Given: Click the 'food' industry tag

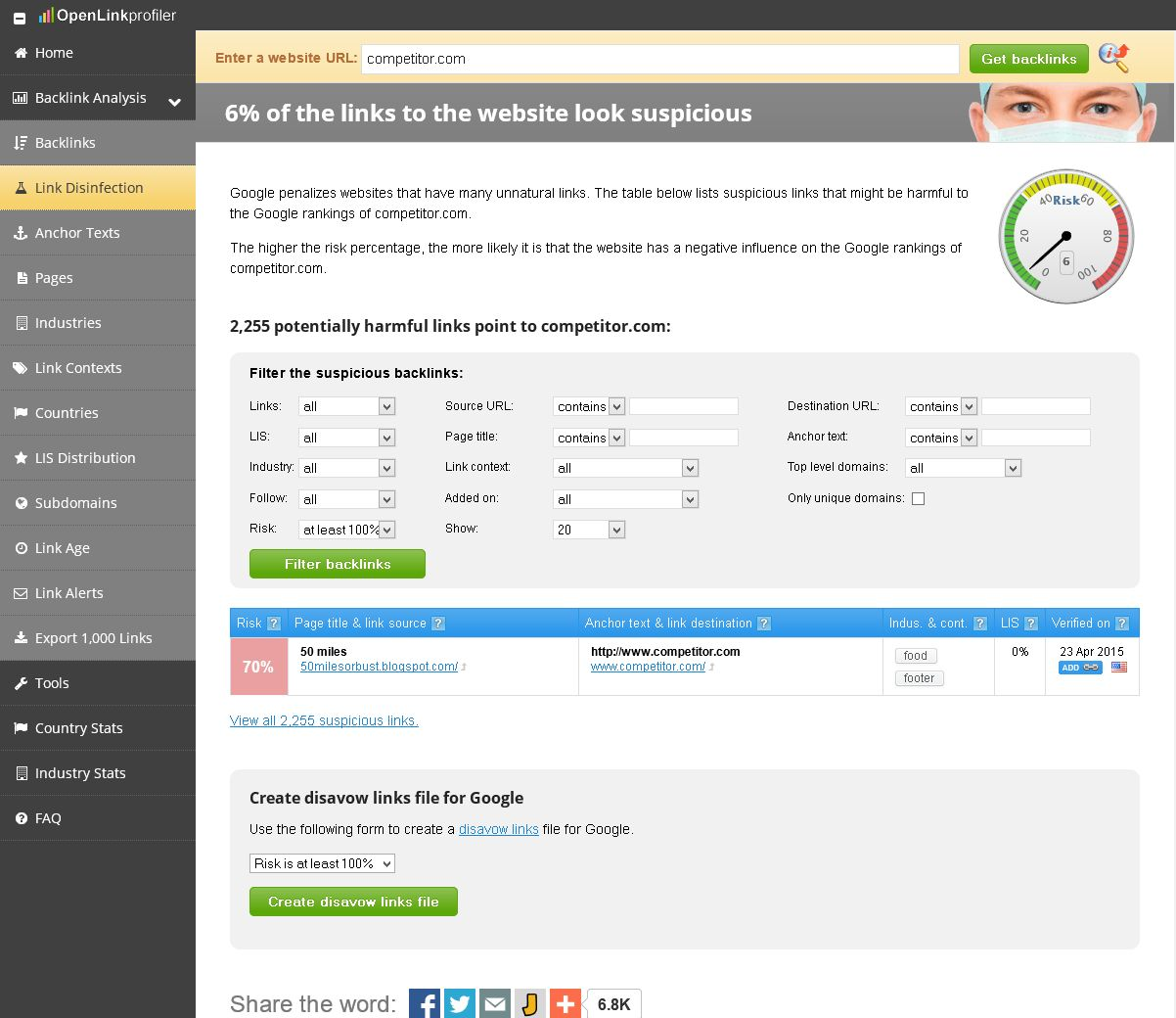Looking at the screenshot, I should coord(916,656).
